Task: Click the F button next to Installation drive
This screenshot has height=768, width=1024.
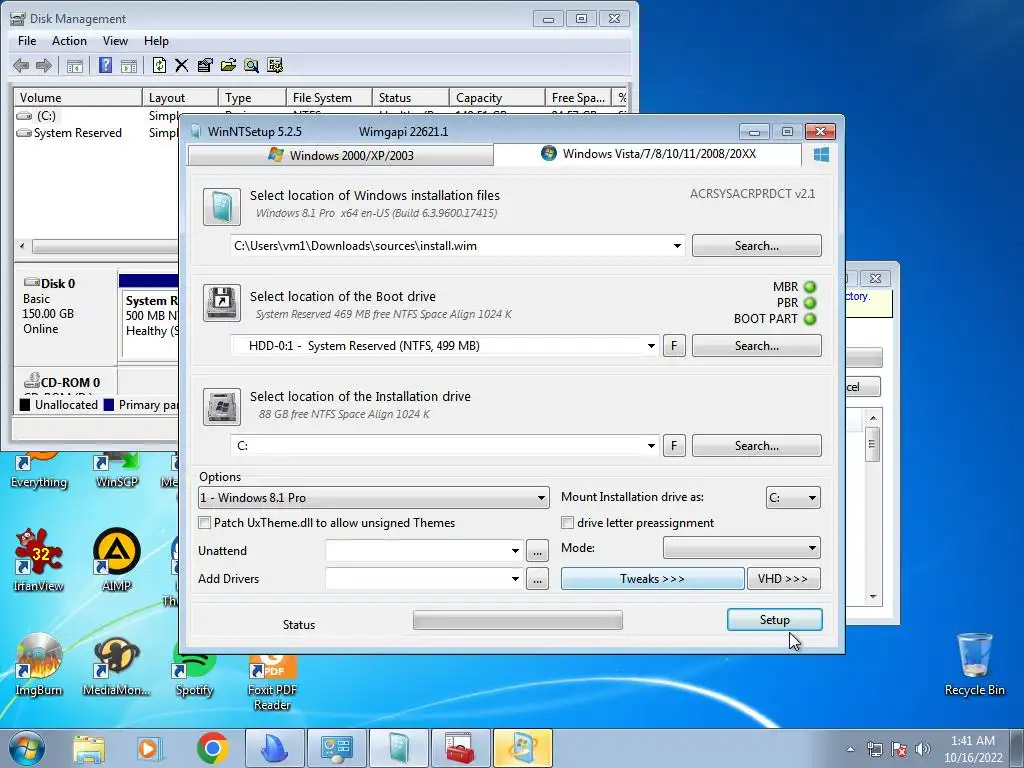Action: click(x=675, y=446)
